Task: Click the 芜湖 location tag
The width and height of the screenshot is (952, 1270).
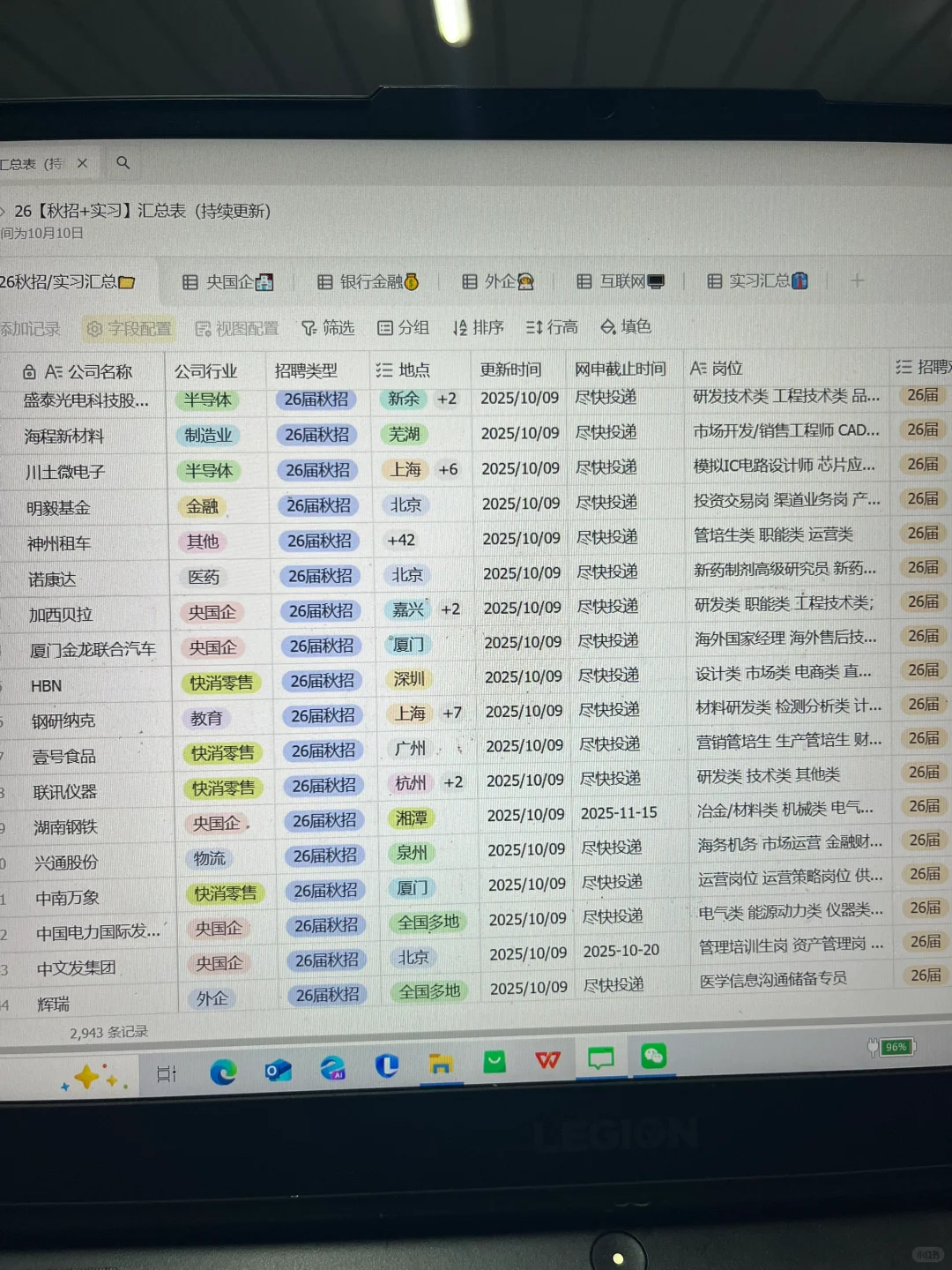Action: tap(405, 434)
